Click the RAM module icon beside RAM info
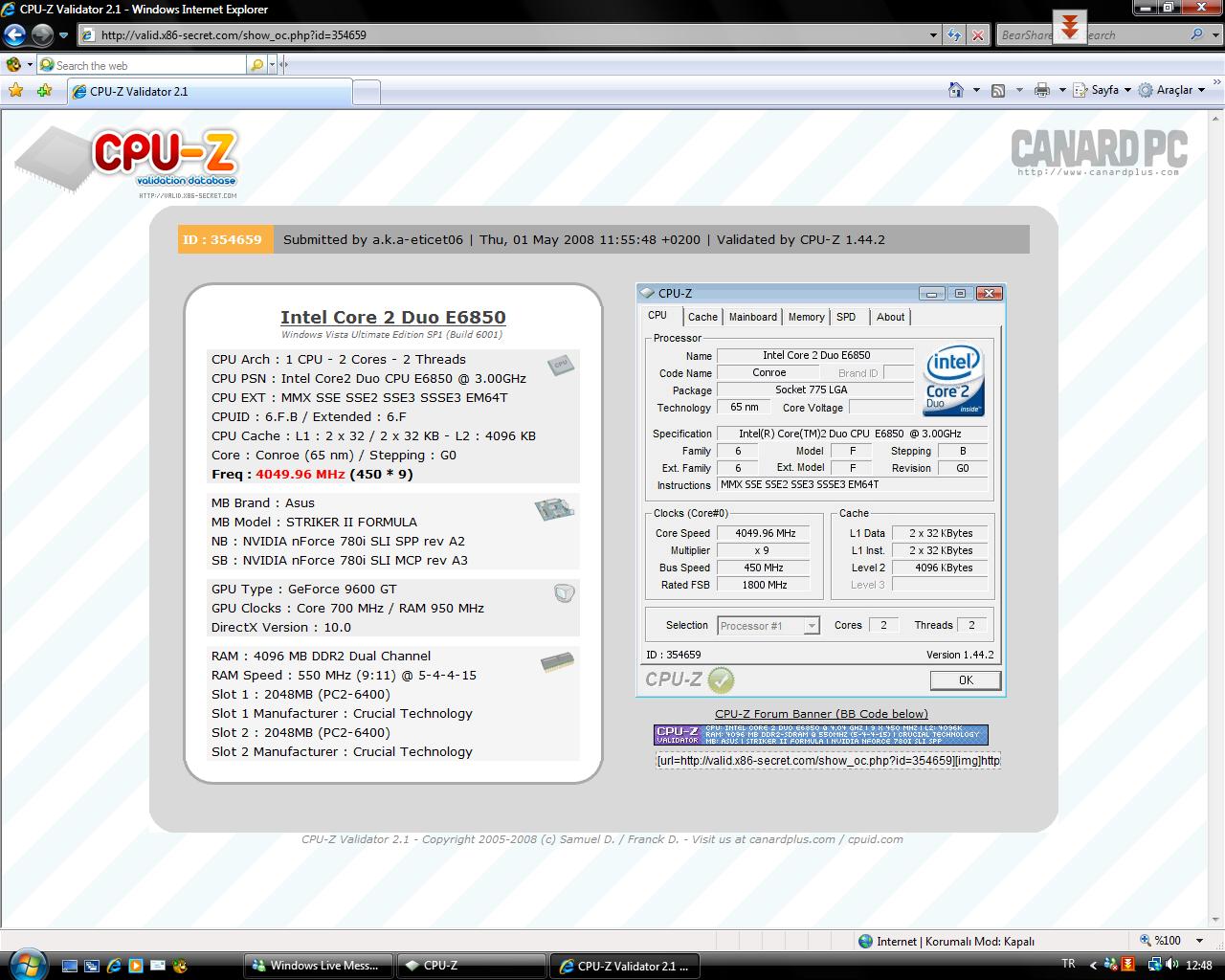Viewport: 1225px width, 980px height. click(556, 662)
